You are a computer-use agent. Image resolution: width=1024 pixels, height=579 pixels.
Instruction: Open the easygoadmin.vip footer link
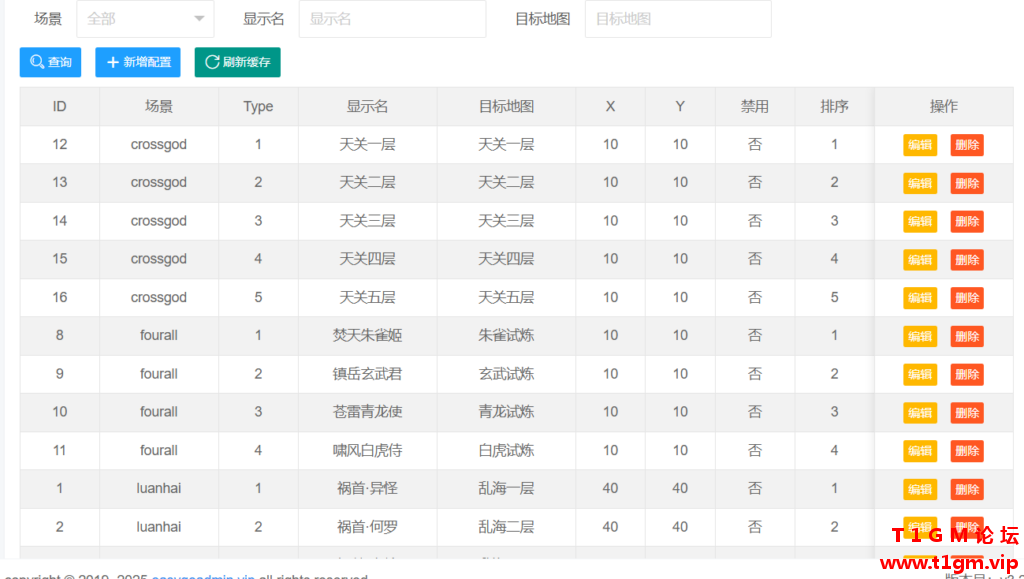[203, 577]
